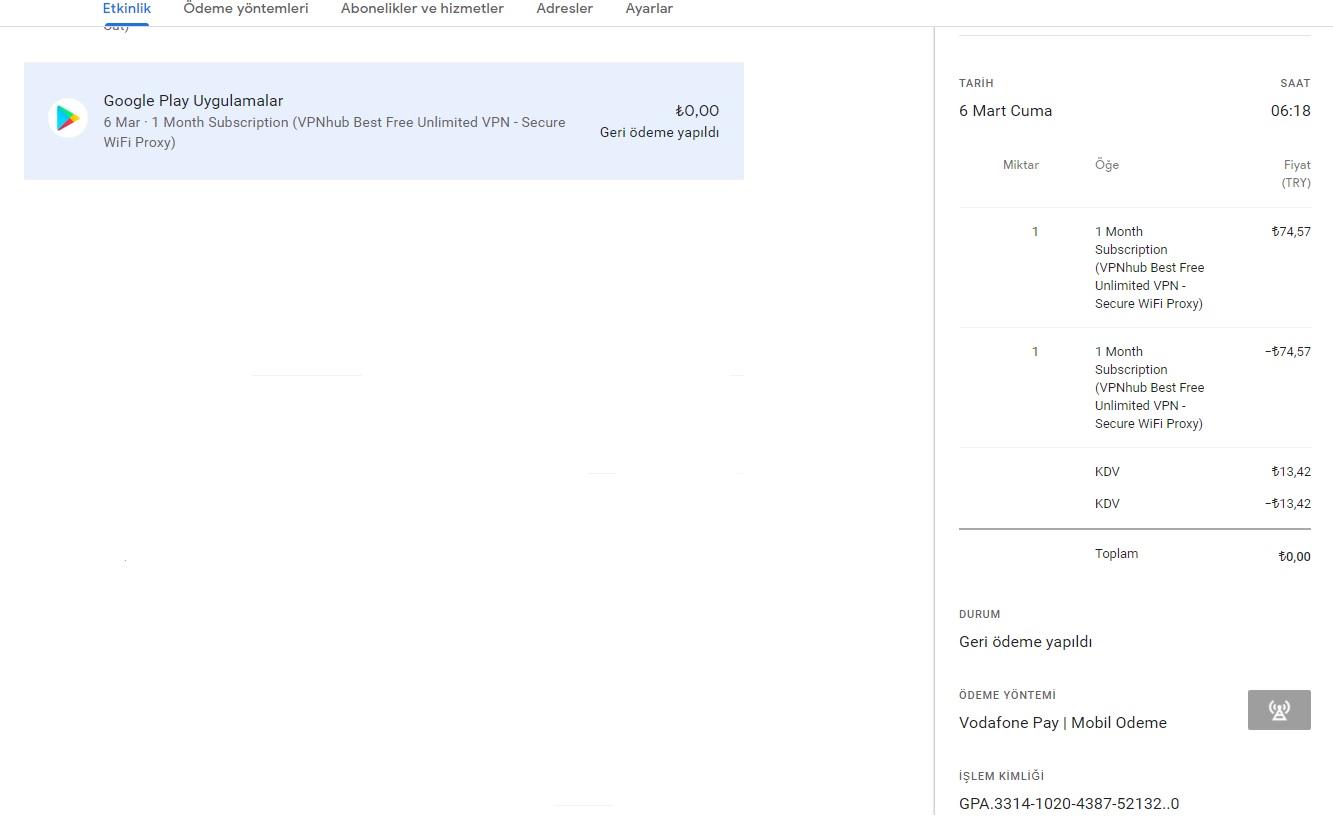Click the total amount ₺0,00 in details
1333x824 pixels.
click(1294, 557)
